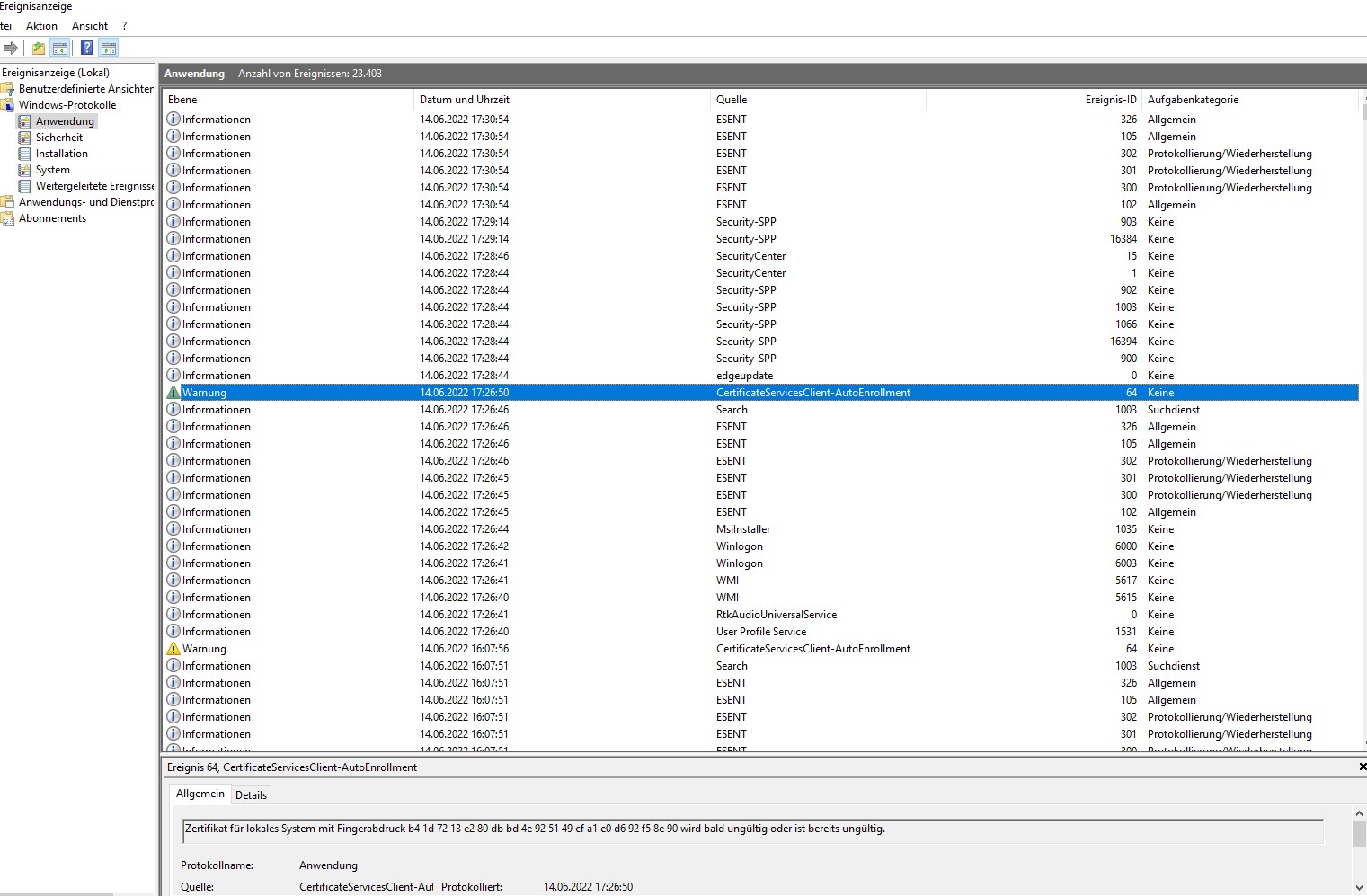The height and width of the screenshot is (896, 1367).
Task: Sort by the Ebene column header
Action: pos(288,100)
